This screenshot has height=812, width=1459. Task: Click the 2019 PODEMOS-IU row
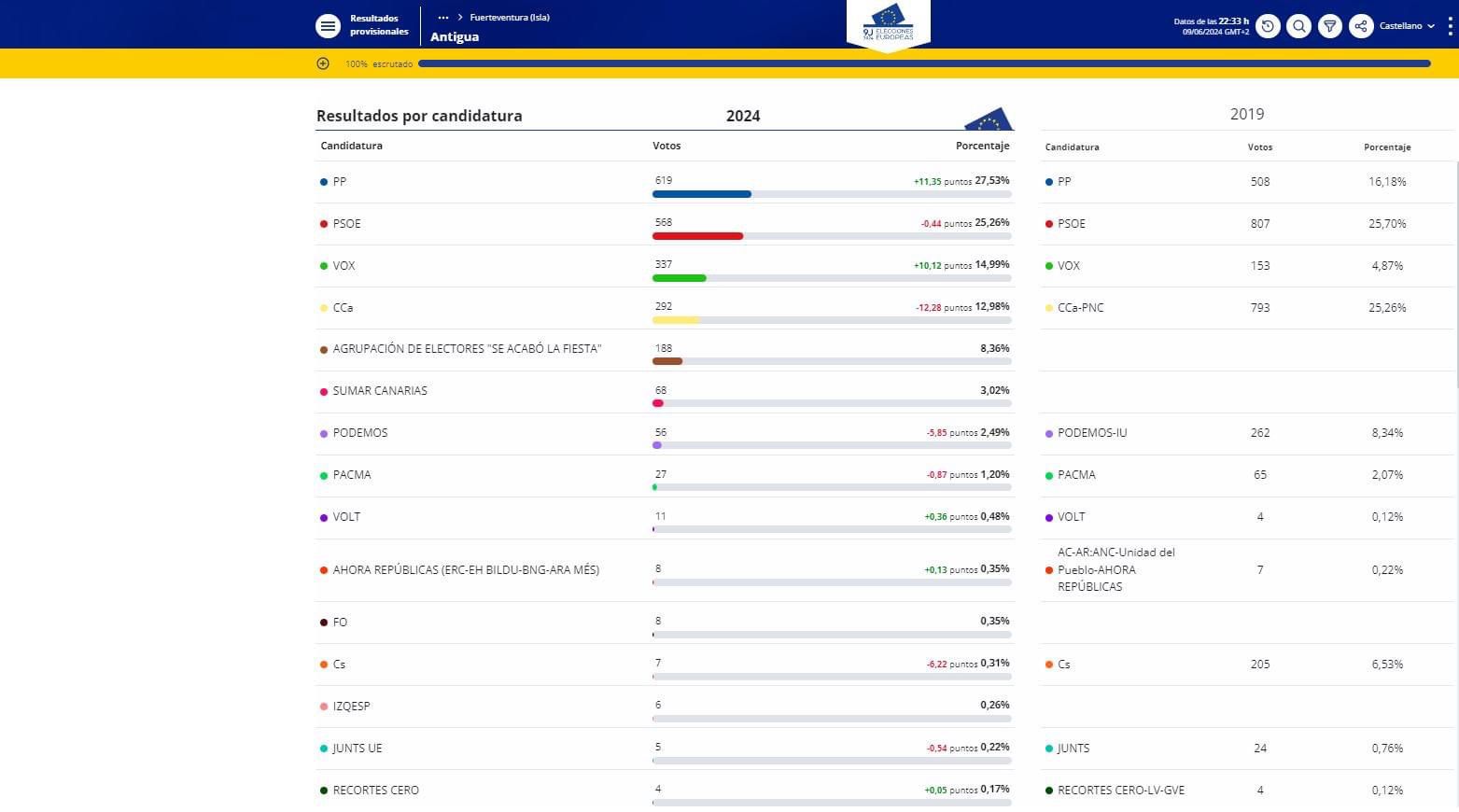tap(1247, 433)
